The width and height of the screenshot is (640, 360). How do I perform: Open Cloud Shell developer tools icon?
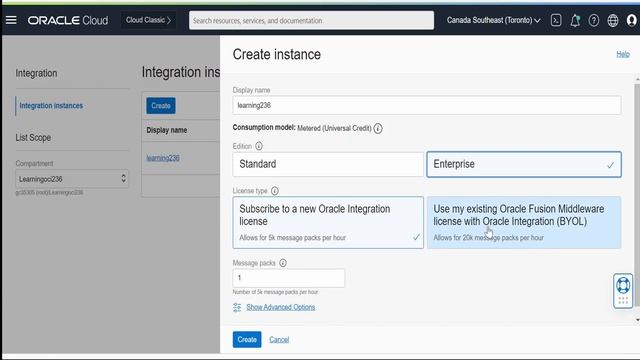tap(556, 20)
